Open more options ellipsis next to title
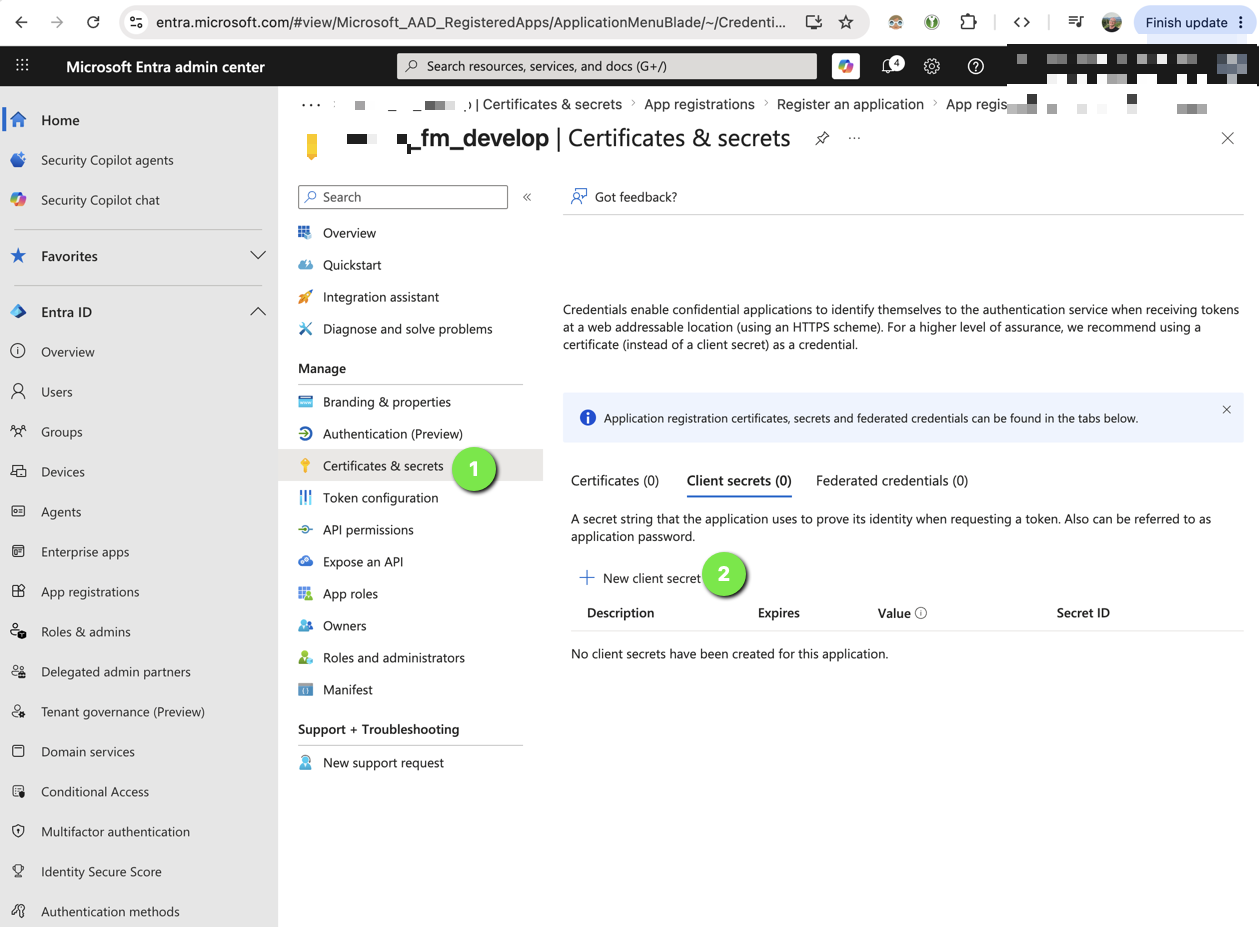 pyautogui.click(x=854, y=138)
